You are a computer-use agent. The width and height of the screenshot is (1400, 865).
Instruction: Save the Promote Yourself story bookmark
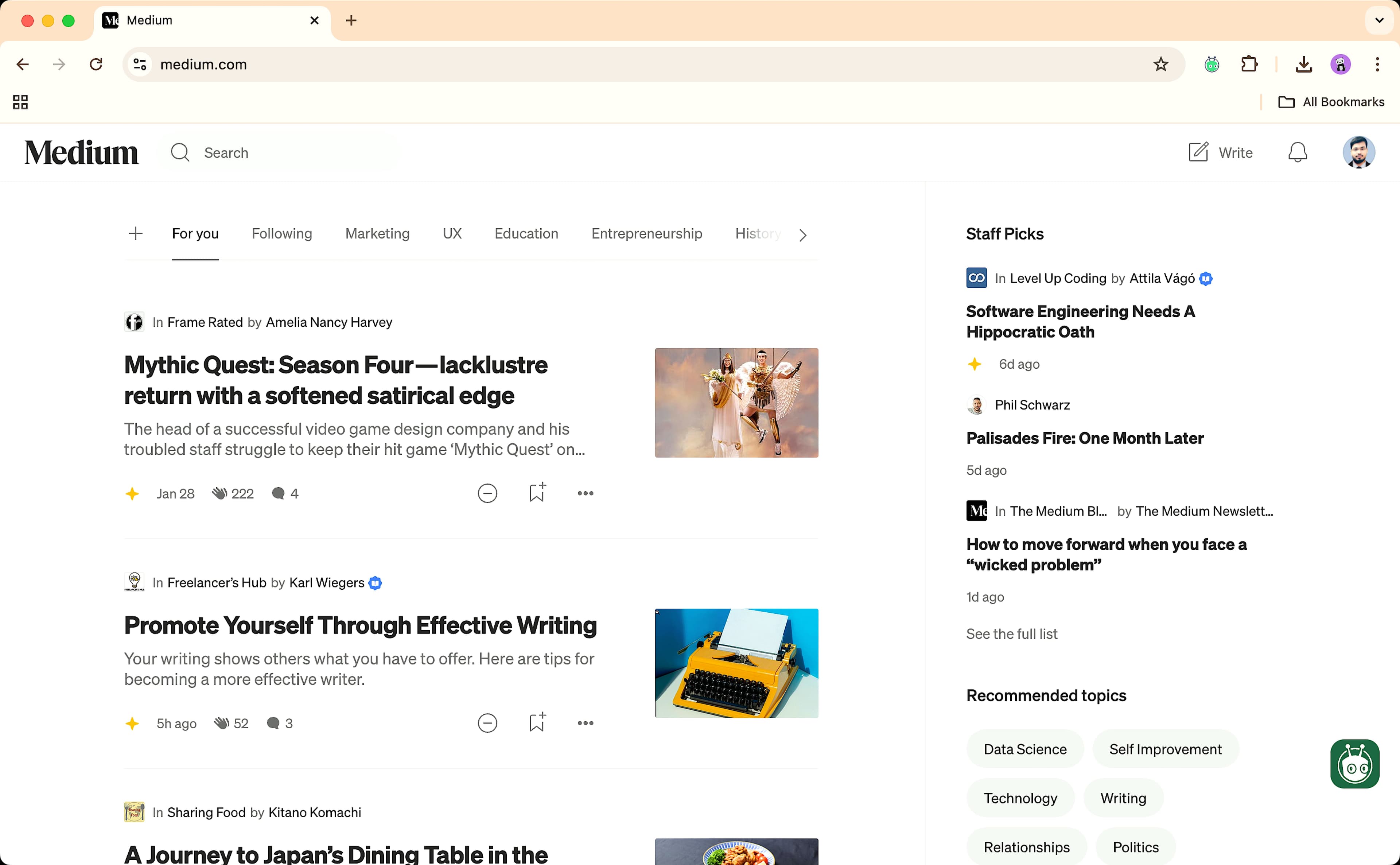coord(536,722)
